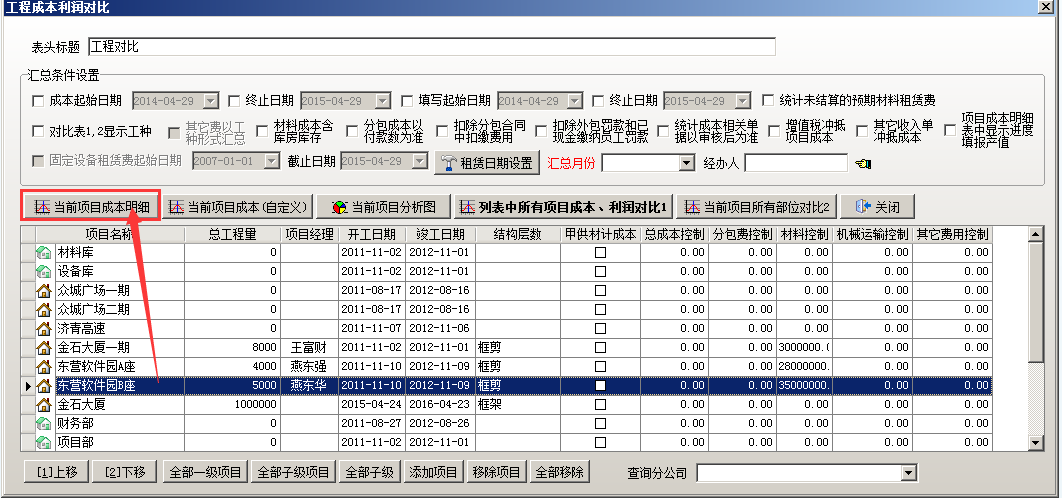Viewport: 1062px width, 498px height.
Task: Click the 表头标题 text field
Action: pyautogui.click(x=432, y=46)
